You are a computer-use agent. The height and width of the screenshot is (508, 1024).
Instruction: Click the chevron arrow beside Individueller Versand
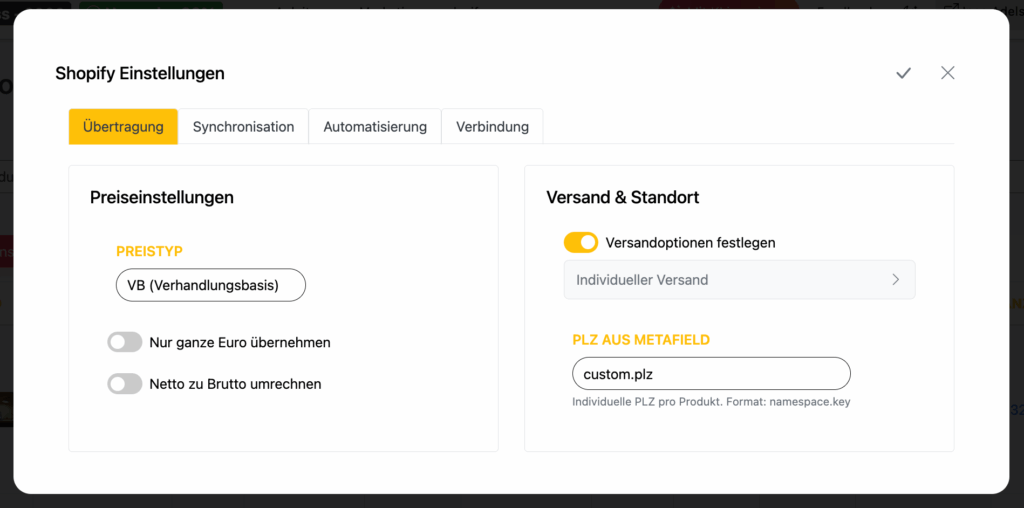[x=896, y=280]
